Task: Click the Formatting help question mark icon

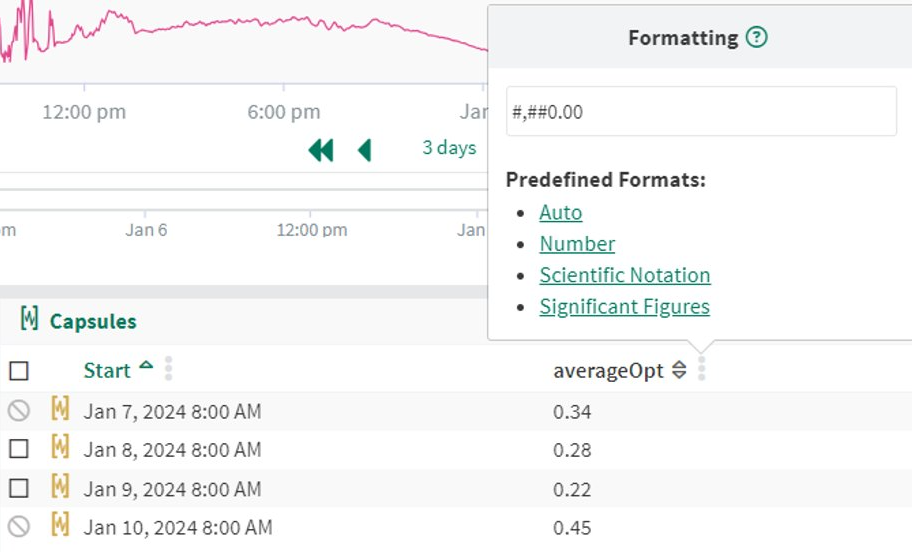Action: click(x=757, y=38)
